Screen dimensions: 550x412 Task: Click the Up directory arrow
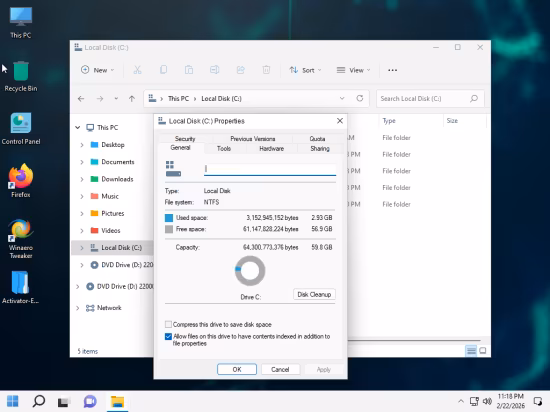tap(132, 99)
